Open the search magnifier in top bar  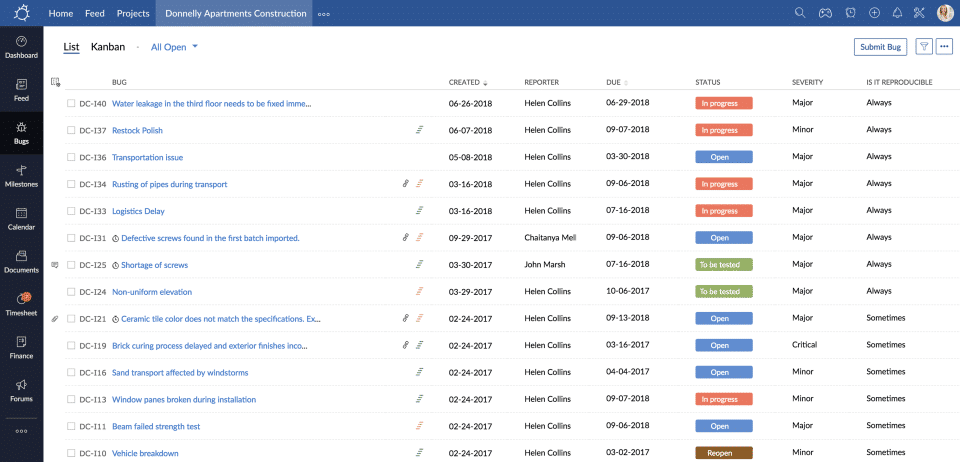[x=799, y=13]
